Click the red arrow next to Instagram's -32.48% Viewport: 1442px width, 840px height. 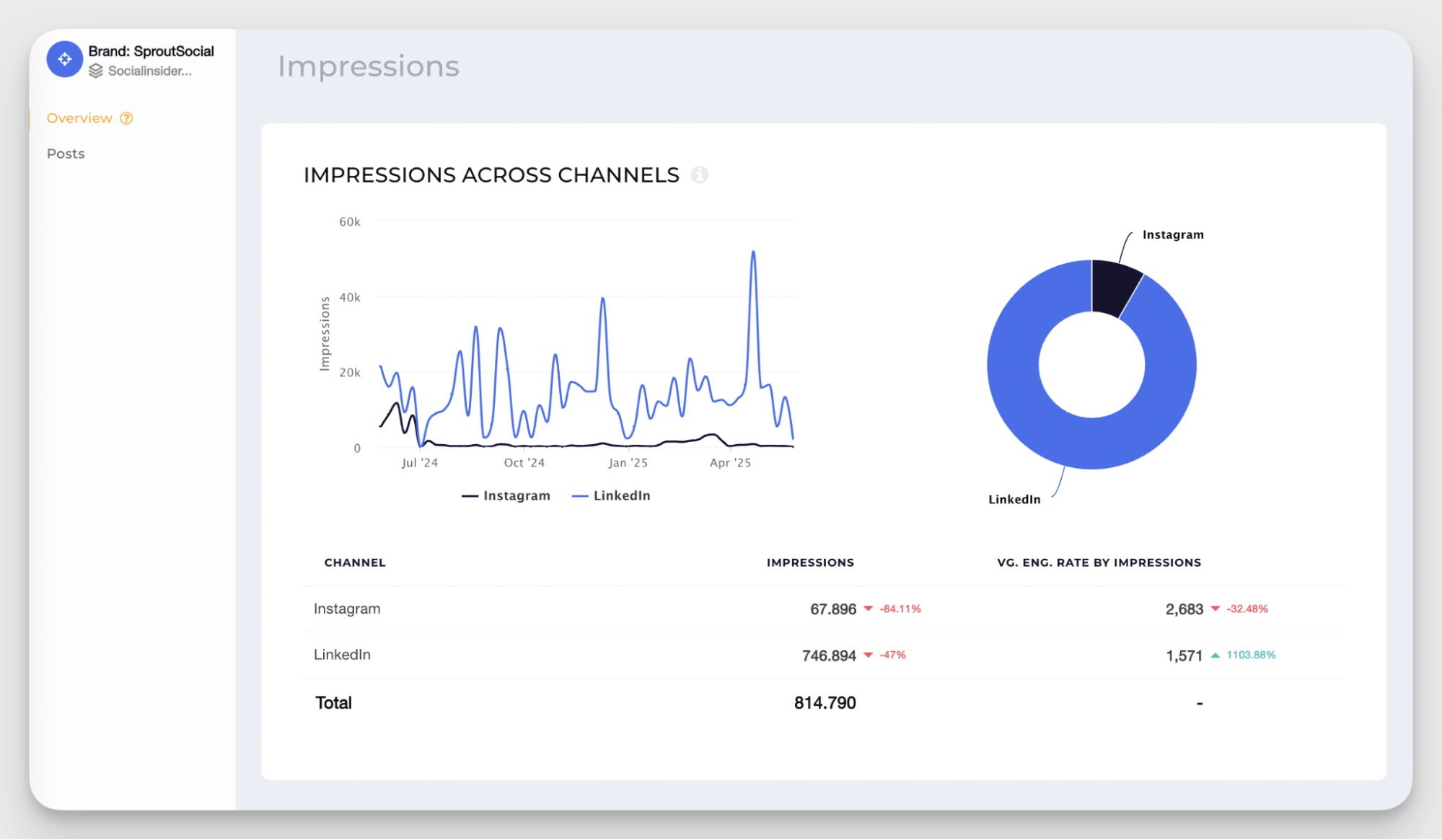(1216, 609)
